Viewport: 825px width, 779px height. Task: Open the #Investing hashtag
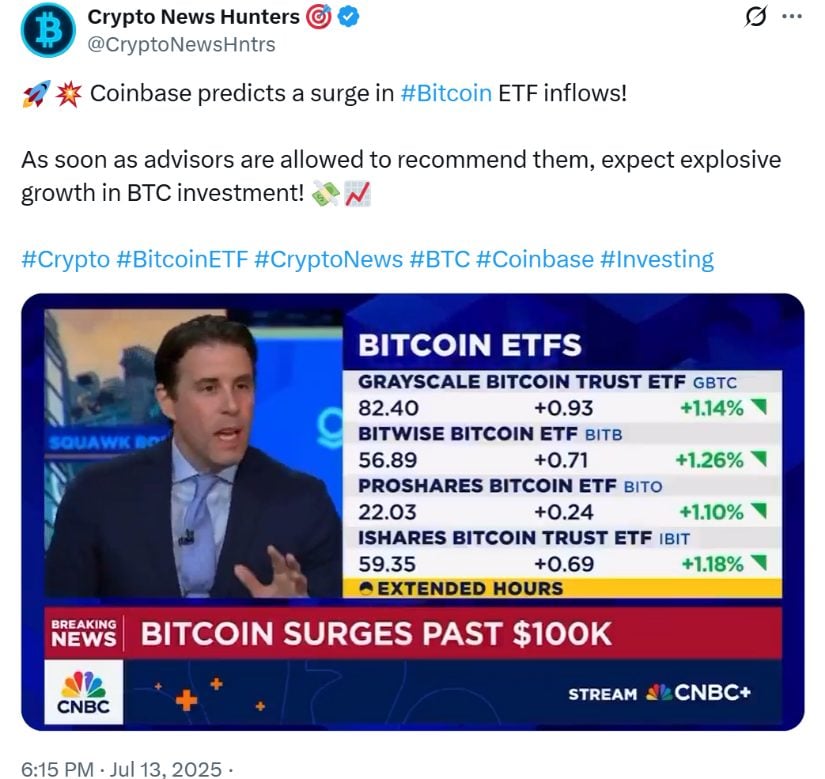[657, 259]
